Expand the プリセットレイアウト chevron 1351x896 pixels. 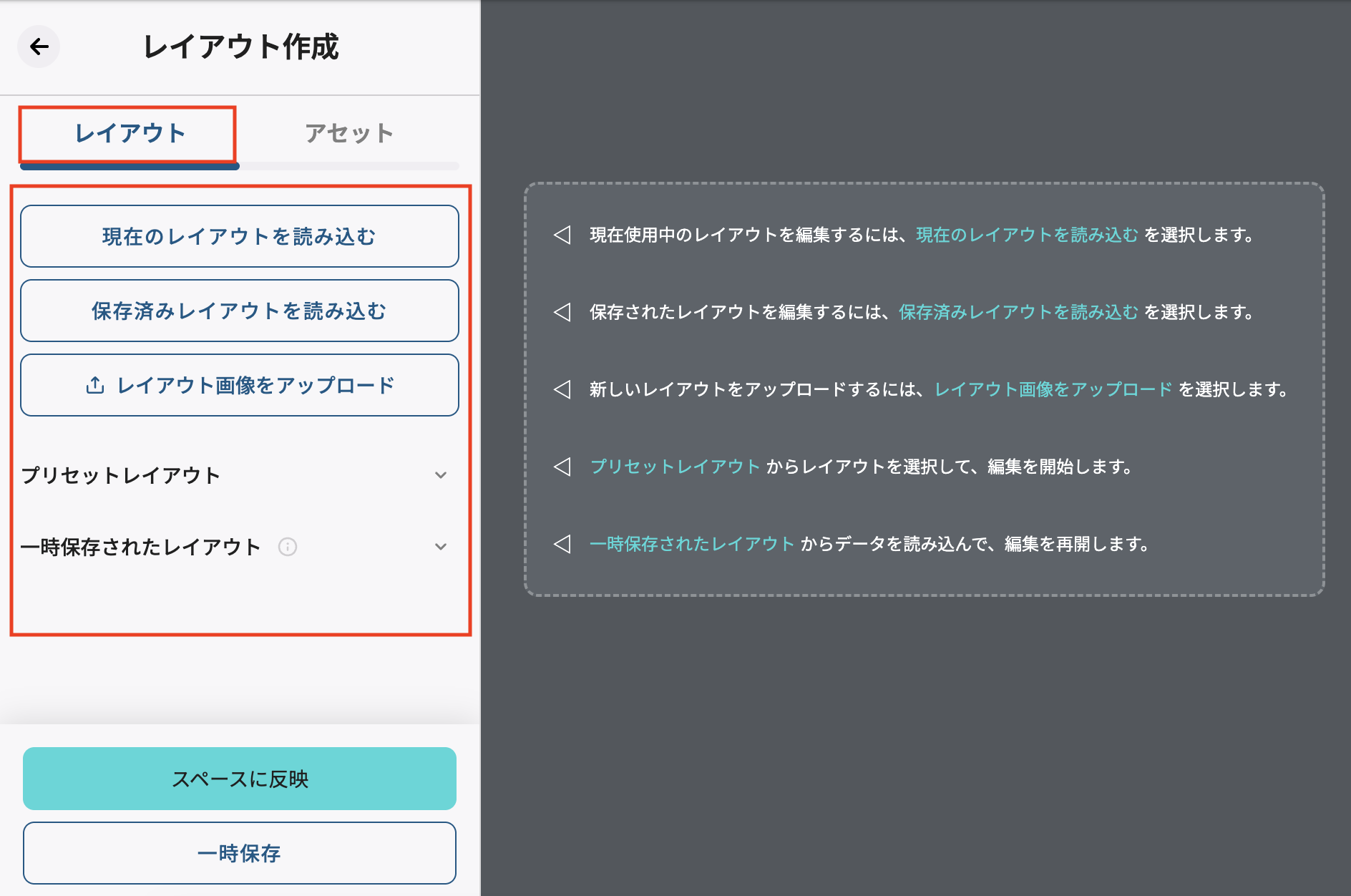coord(441,475)
